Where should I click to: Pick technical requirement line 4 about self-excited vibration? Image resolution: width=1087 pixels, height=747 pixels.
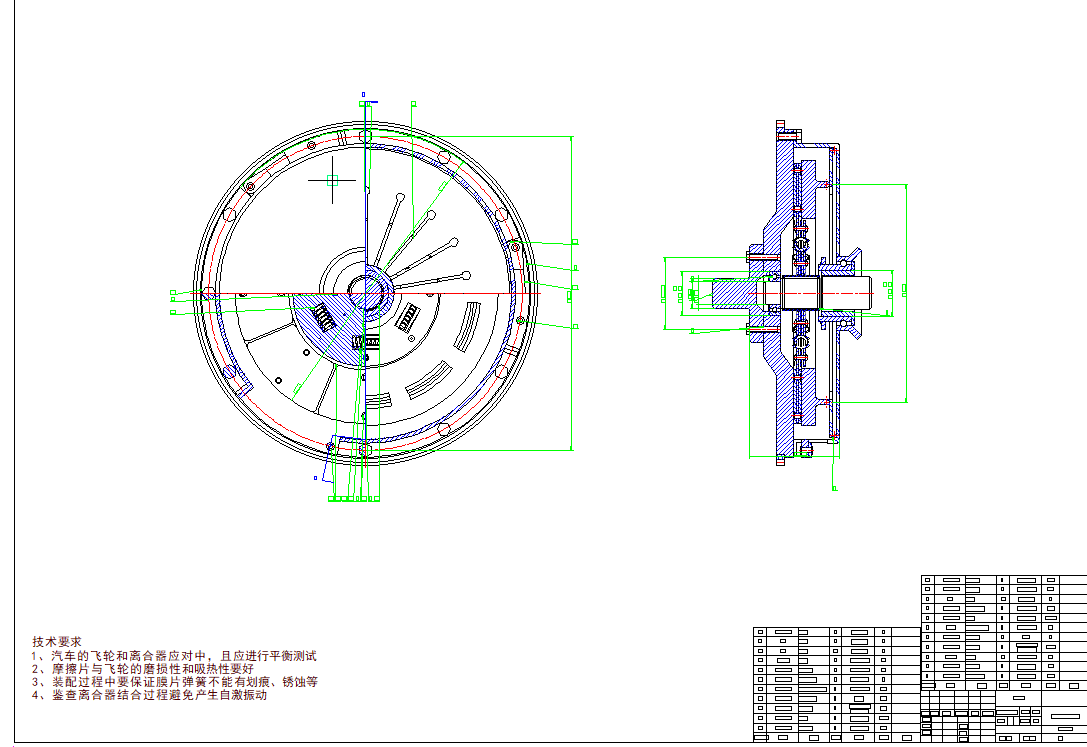coord(149,695)
